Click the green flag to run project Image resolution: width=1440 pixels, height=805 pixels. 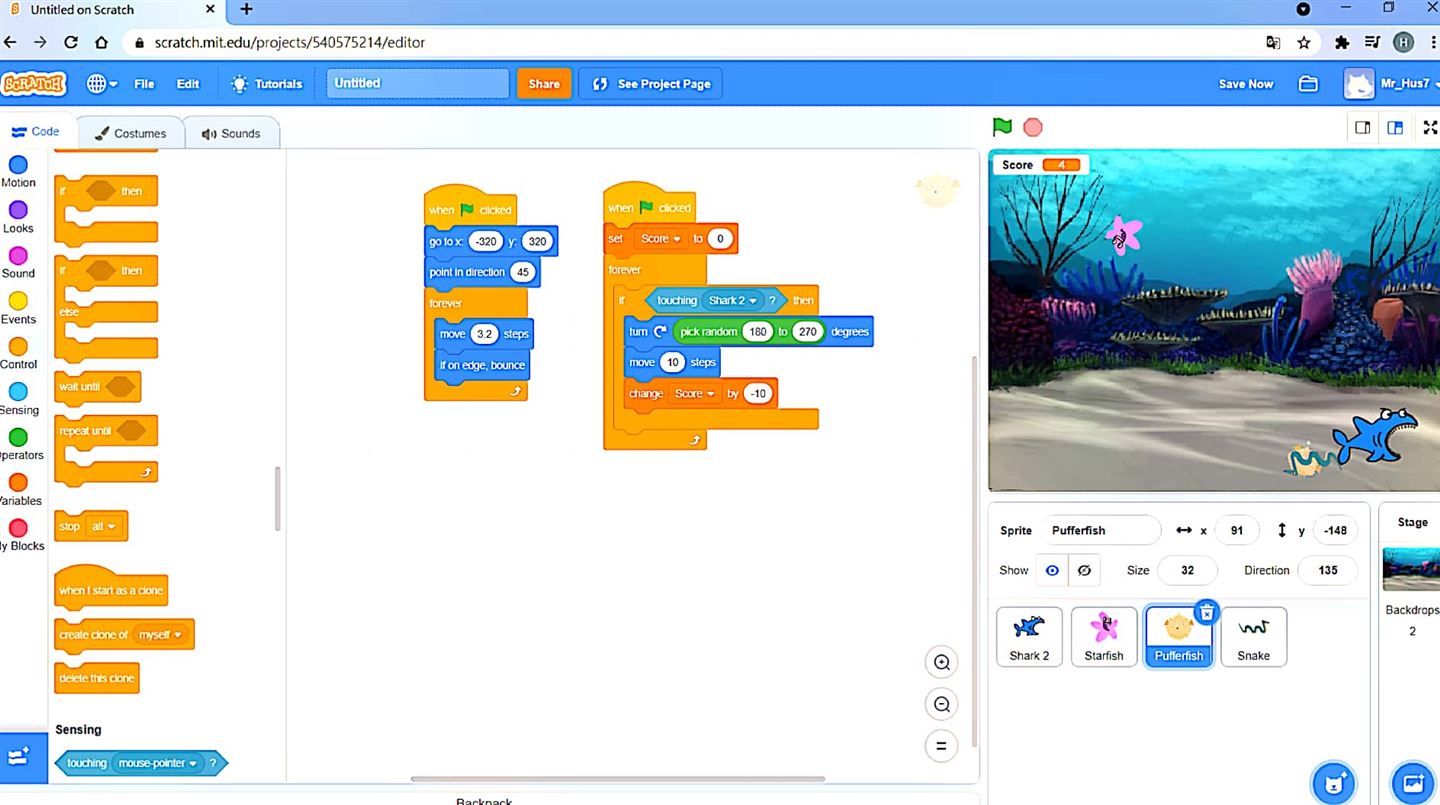[1002, 127]
